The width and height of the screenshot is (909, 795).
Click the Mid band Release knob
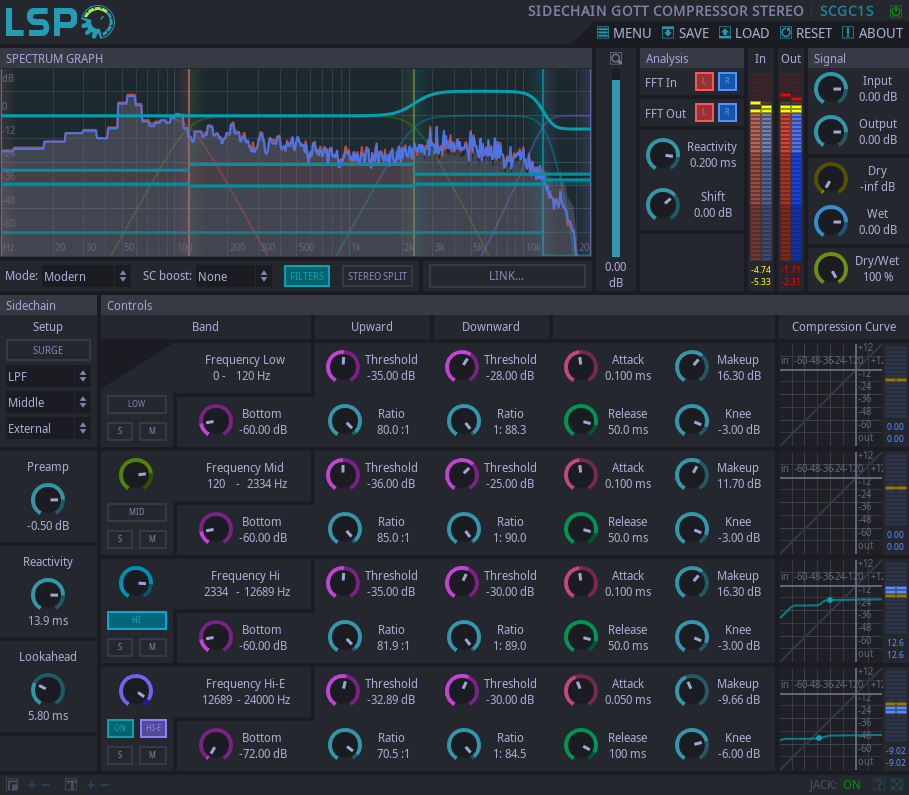click(x=581, y=529)
